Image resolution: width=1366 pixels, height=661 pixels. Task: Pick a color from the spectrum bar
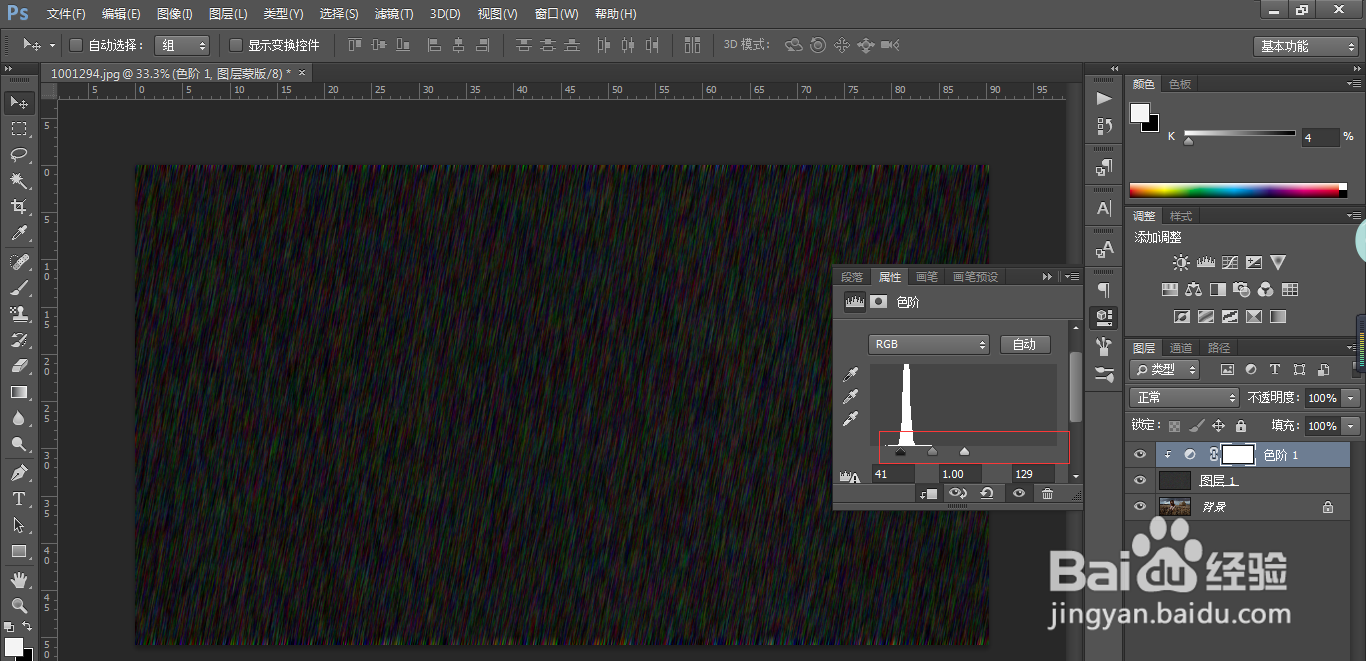(1238, 190)
